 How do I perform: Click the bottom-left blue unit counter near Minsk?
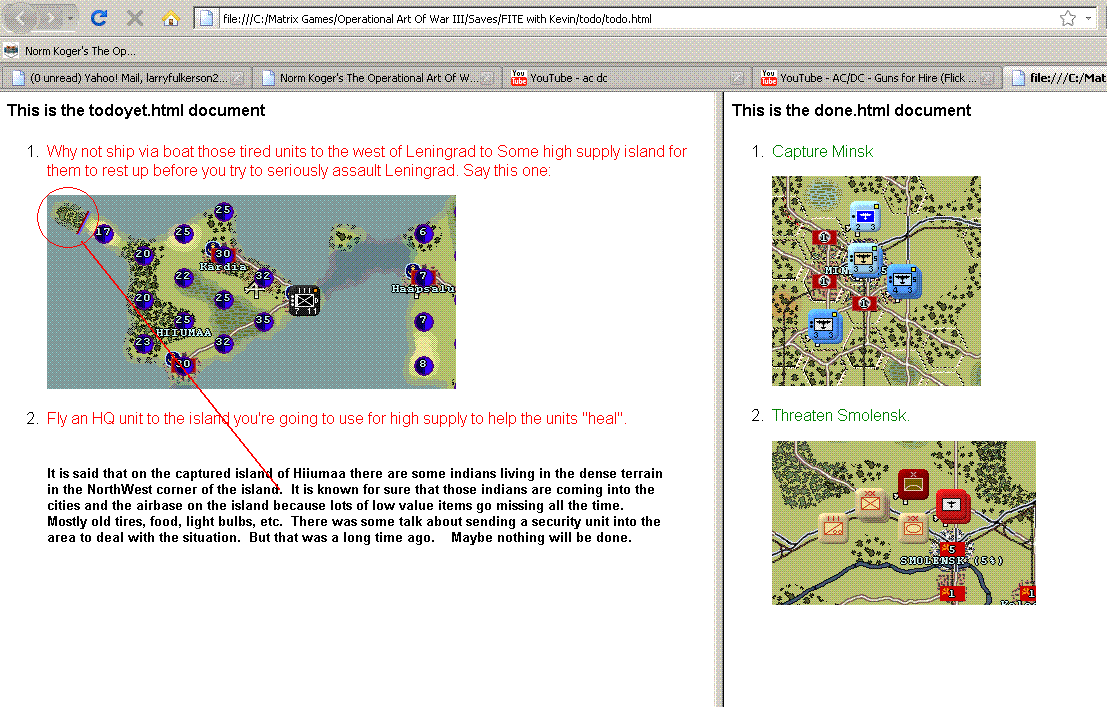tap(824, 326)
